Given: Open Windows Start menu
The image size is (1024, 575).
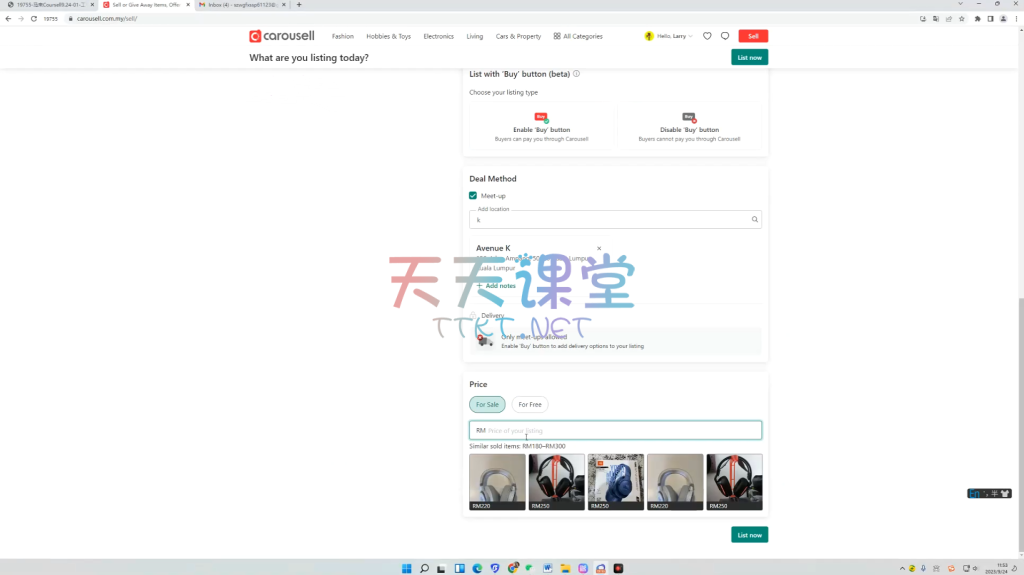Looking at the screenshot, I should [407, 568].
